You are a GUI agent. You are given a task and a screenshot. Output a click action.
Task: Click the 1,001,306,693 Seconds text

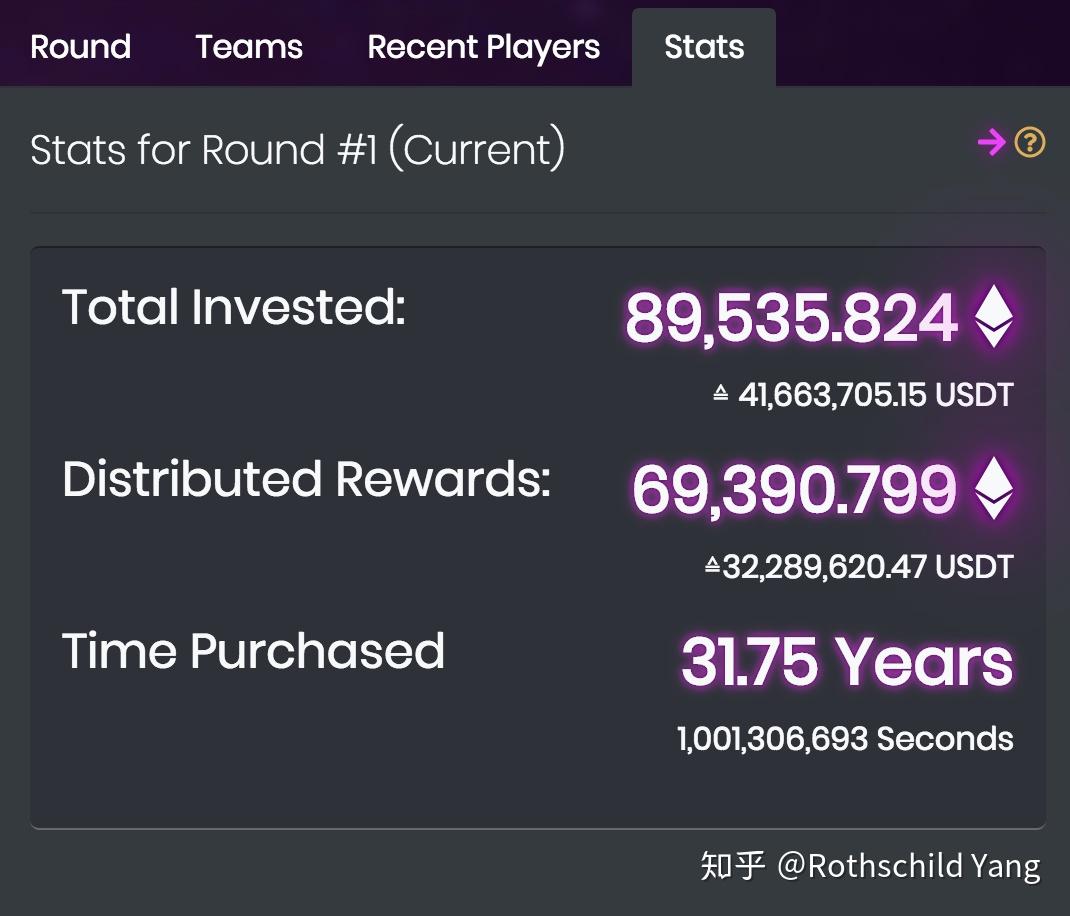[845, 739]
